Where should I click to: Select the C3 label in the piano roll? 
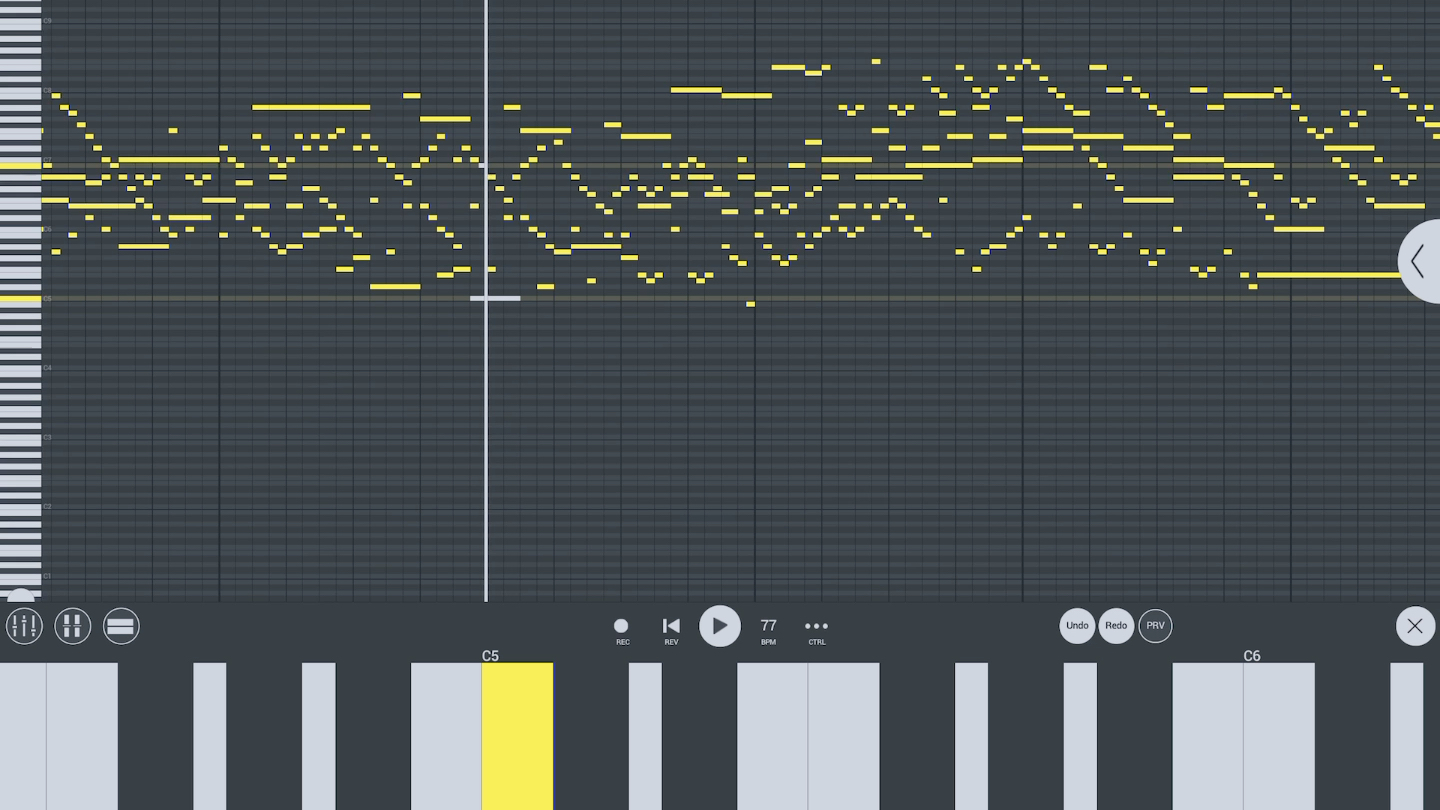tap(47, 437)
